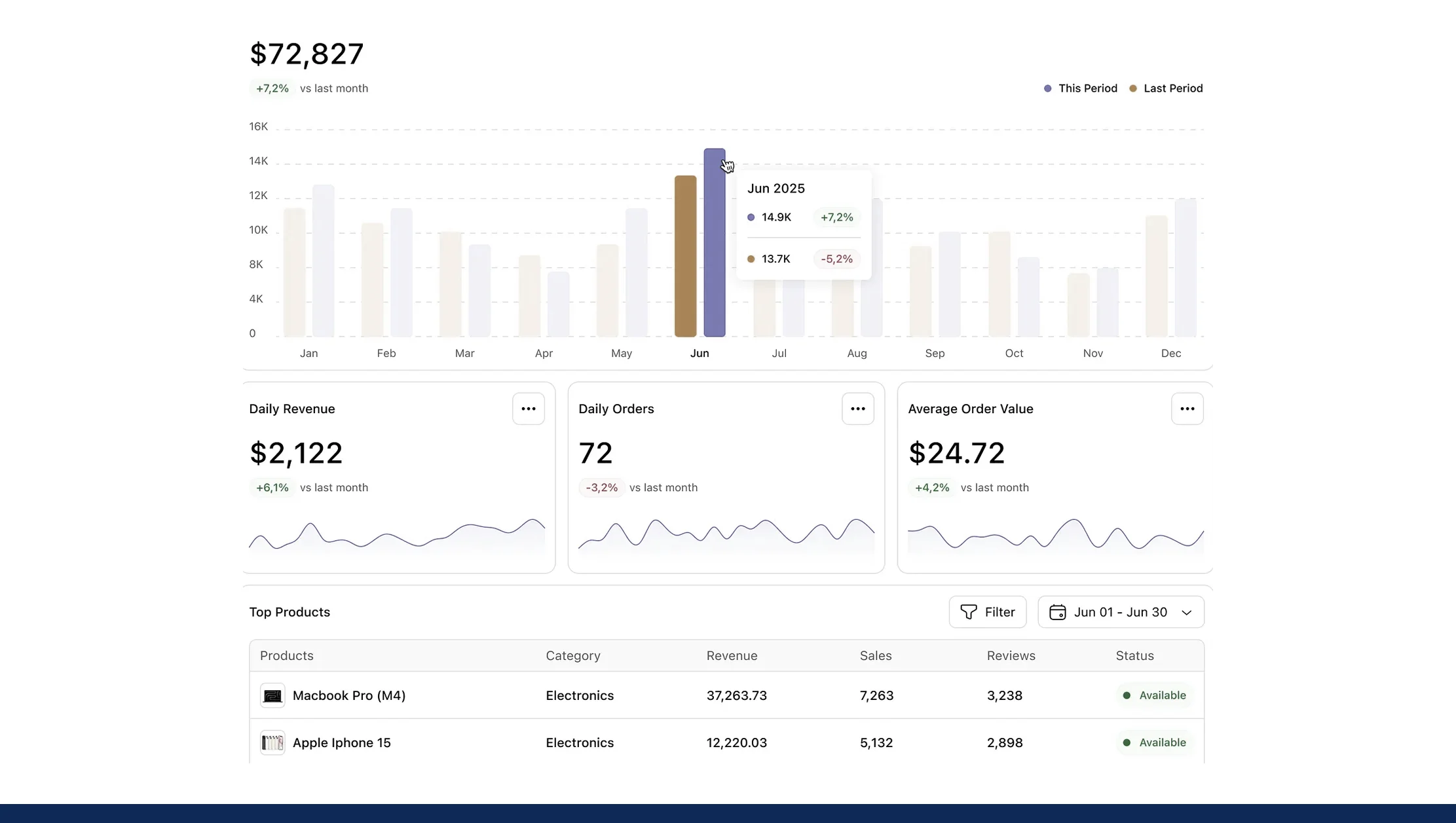Click the Macbook Pro product thumbnail

pos(272,695)
